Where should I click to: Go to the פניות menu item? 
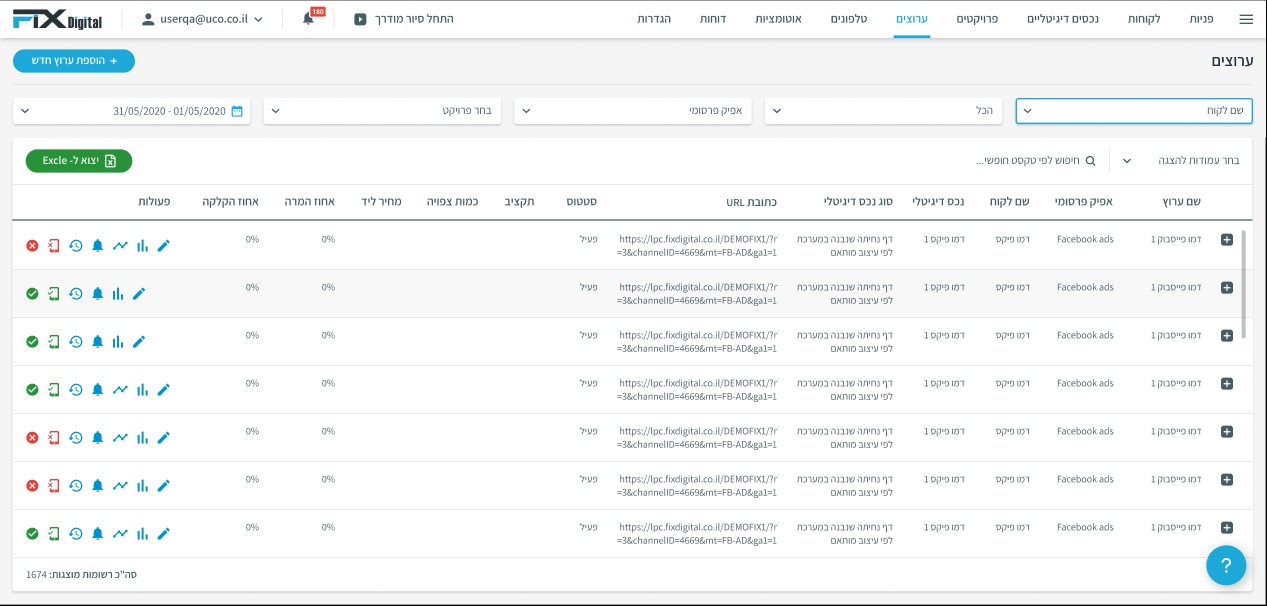[x=1201, y=19]
